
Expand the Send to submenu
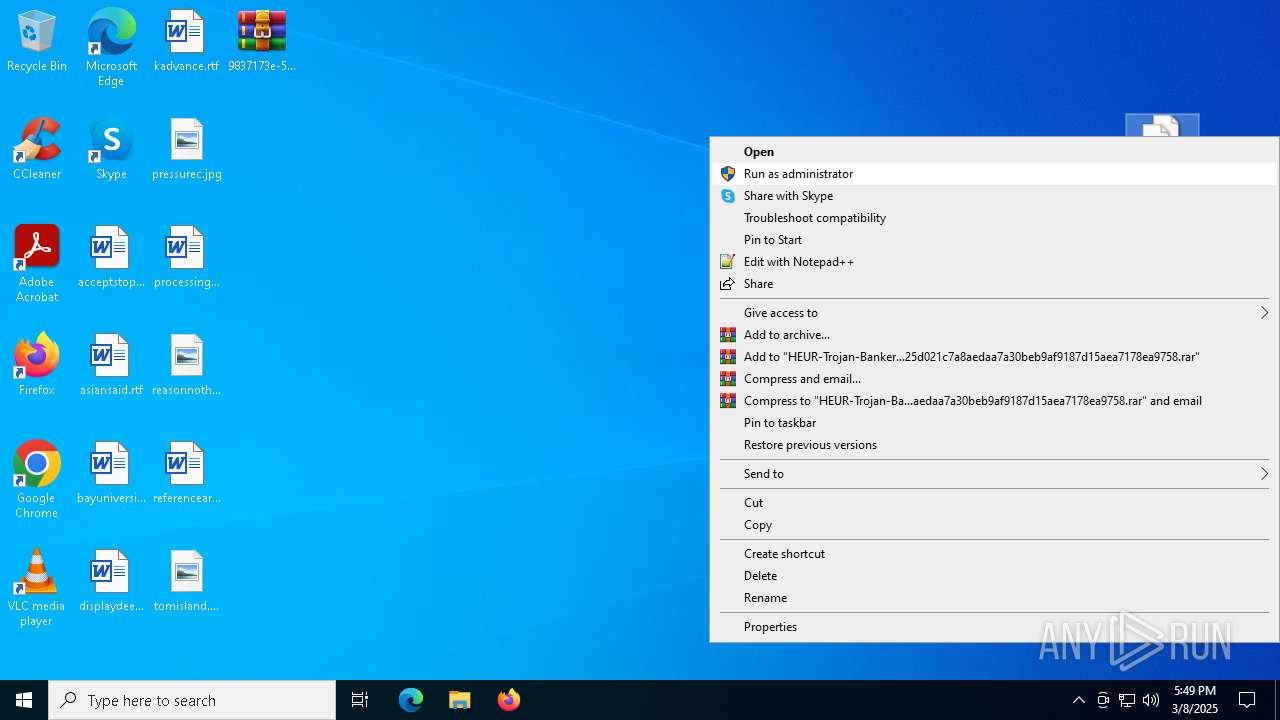pos(994,474)
